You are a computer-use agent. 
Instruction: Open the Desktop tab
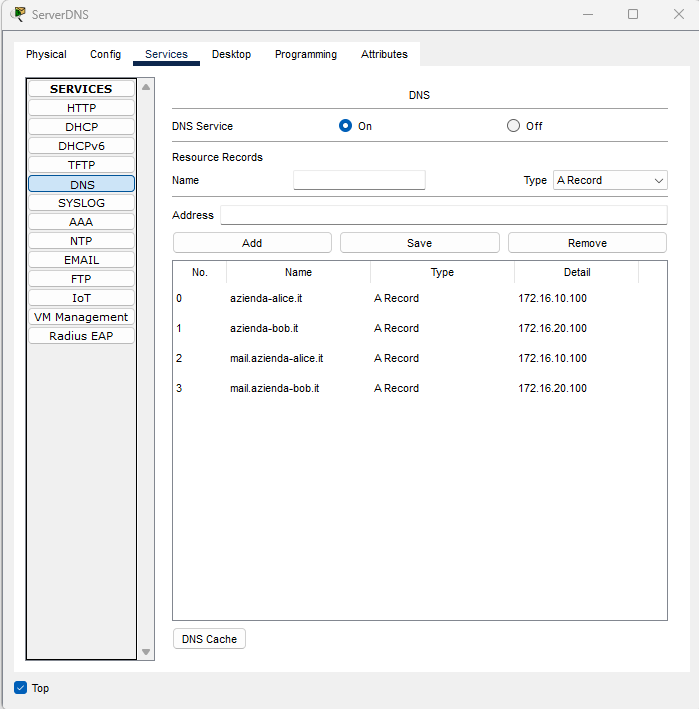(x=231, y=54)
